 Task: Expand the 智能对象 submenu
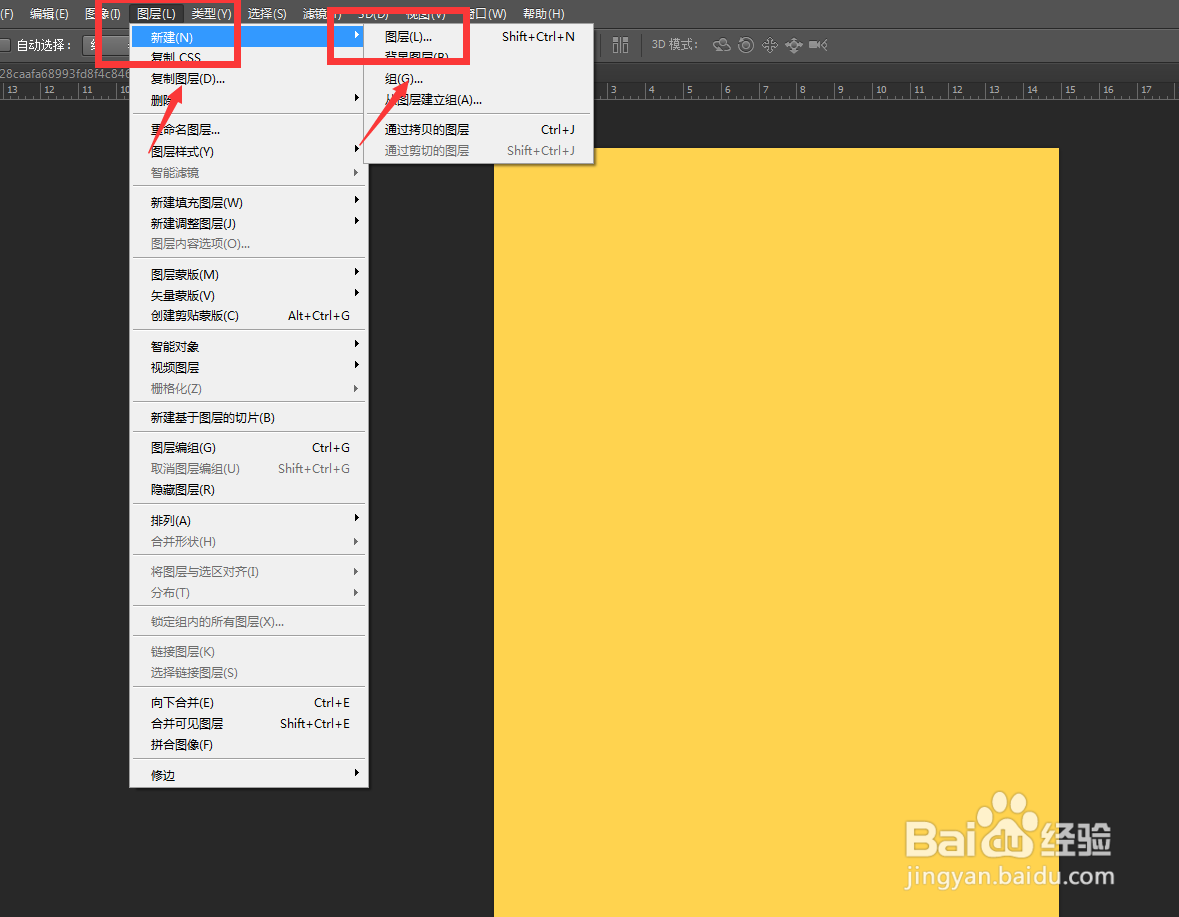(x=248, y=347)
